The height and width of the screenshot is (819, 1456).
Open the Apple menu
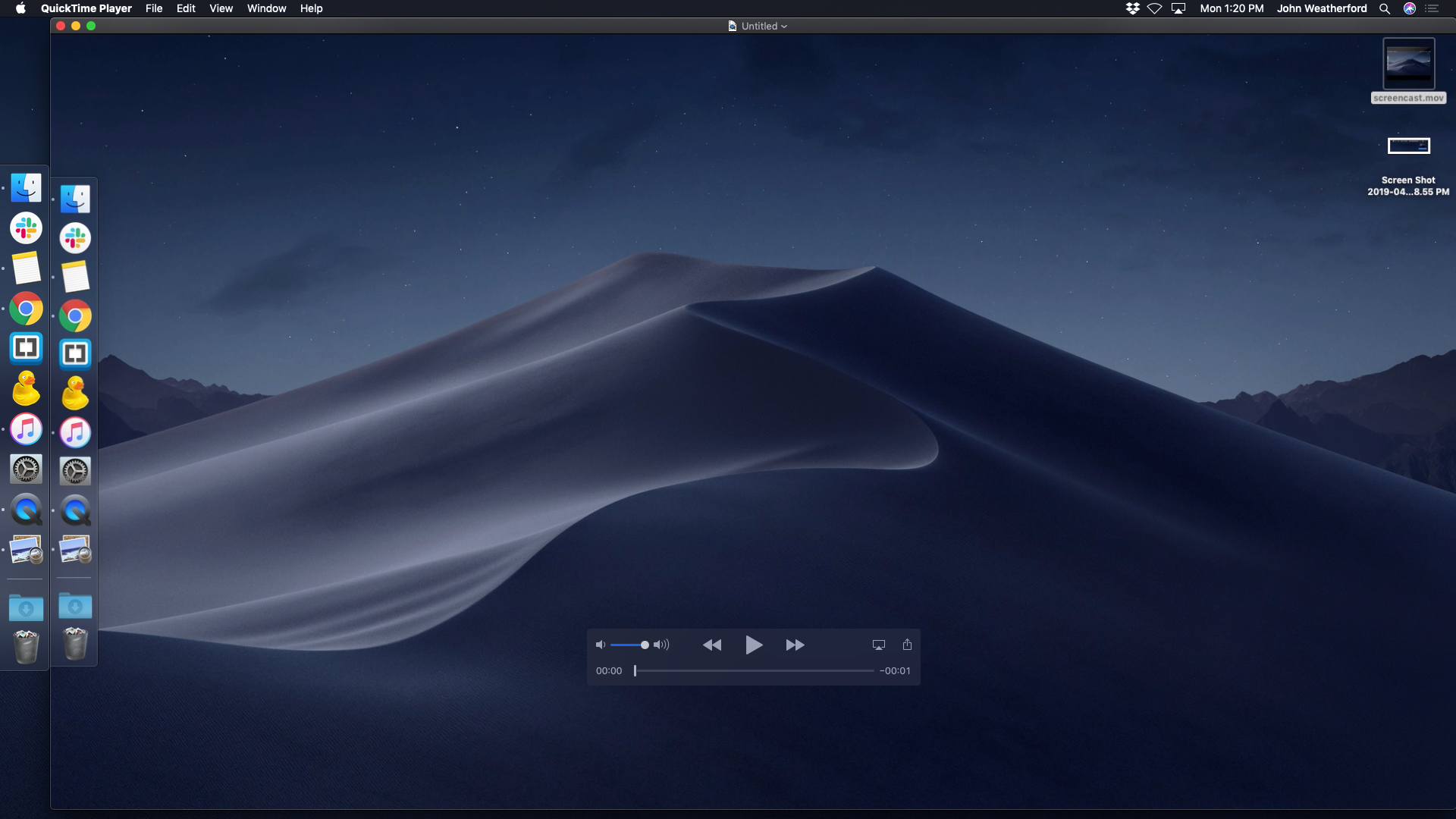pyautogui.click(x=20, y=8)
